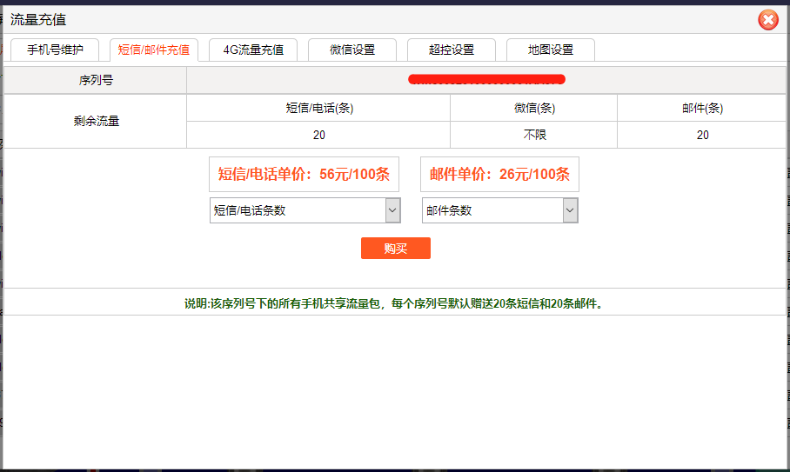Select the 序列号 header cell
Image resolution: width=790 pixels, height=472 pixels.
pyautogui.click(x=95, y=80)
